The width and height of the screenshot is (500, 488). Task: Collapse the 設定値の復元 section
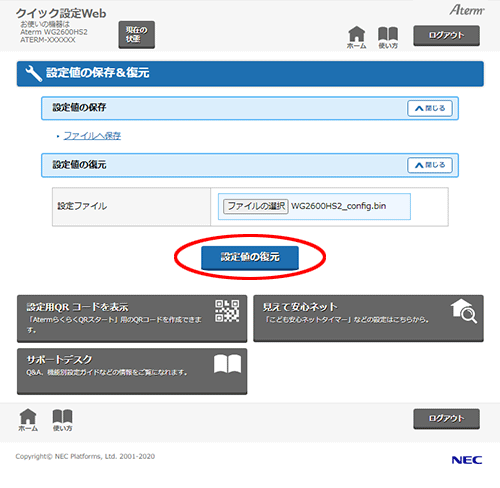coord(430,165)
